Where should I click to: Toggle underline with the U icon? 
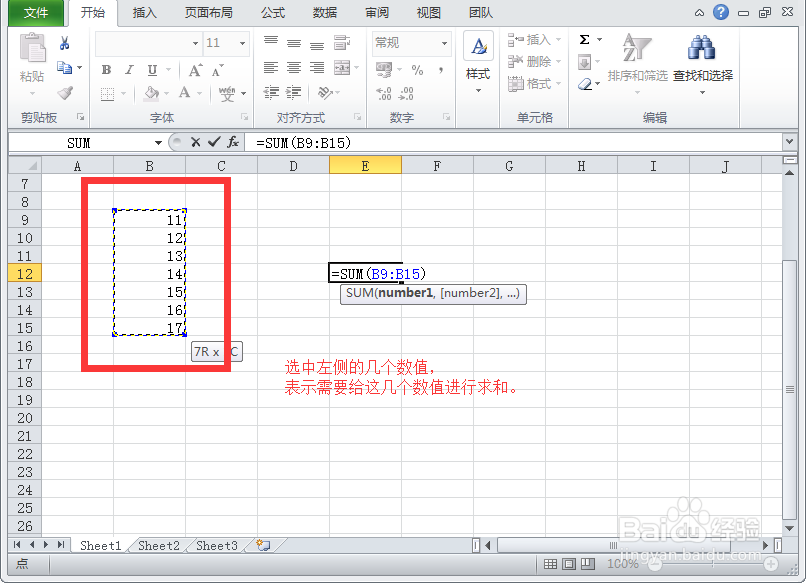pyautogui.click(x=152, y=69)
